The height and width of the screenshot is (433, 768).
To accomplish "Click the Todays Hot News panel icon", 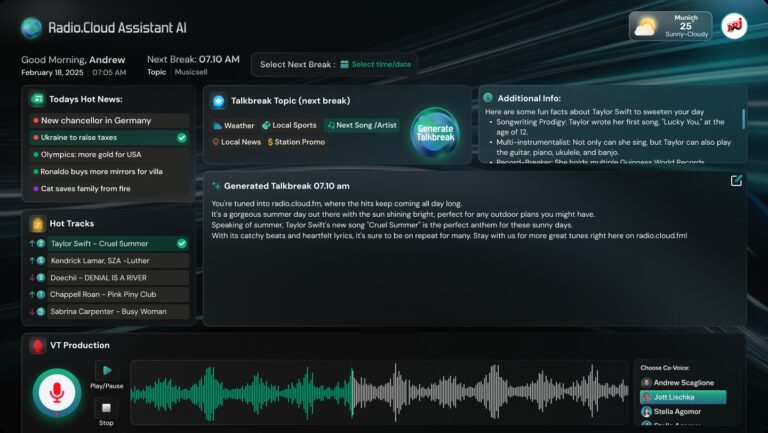I will pos(37,99).
